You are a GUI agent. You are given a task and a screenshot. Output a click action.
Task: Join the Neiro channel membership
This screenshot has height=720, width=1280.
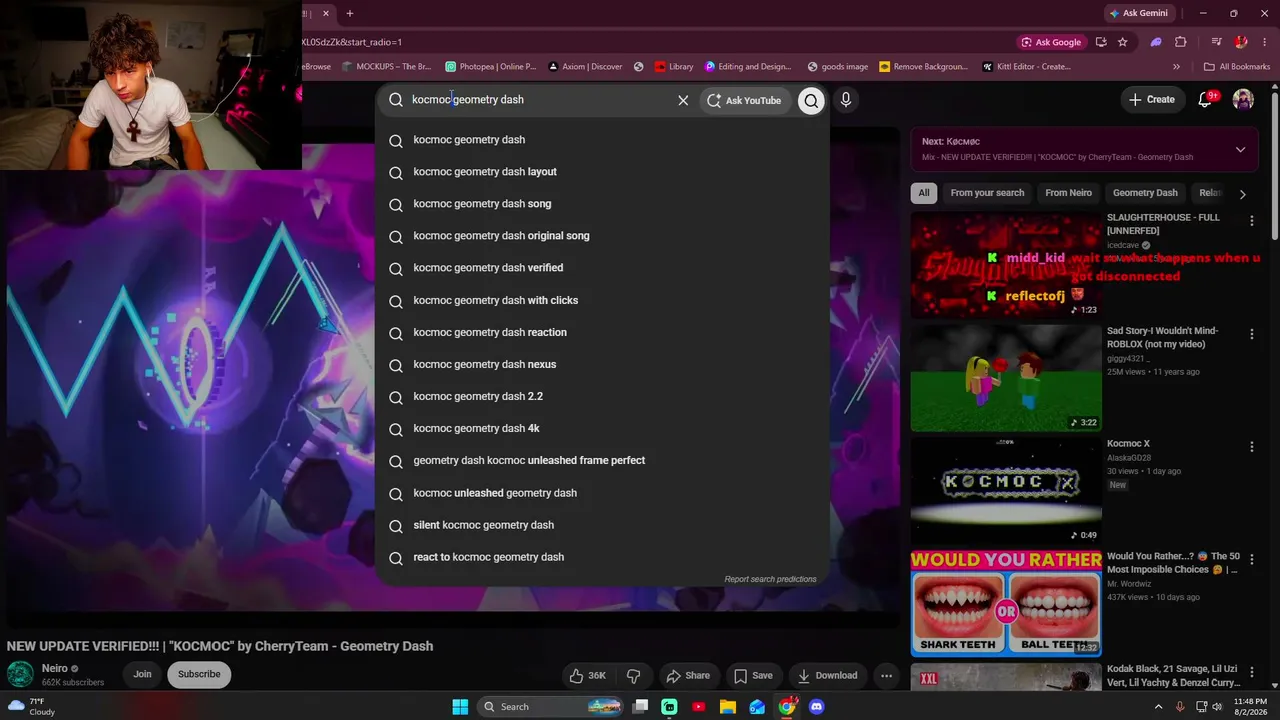142,674
